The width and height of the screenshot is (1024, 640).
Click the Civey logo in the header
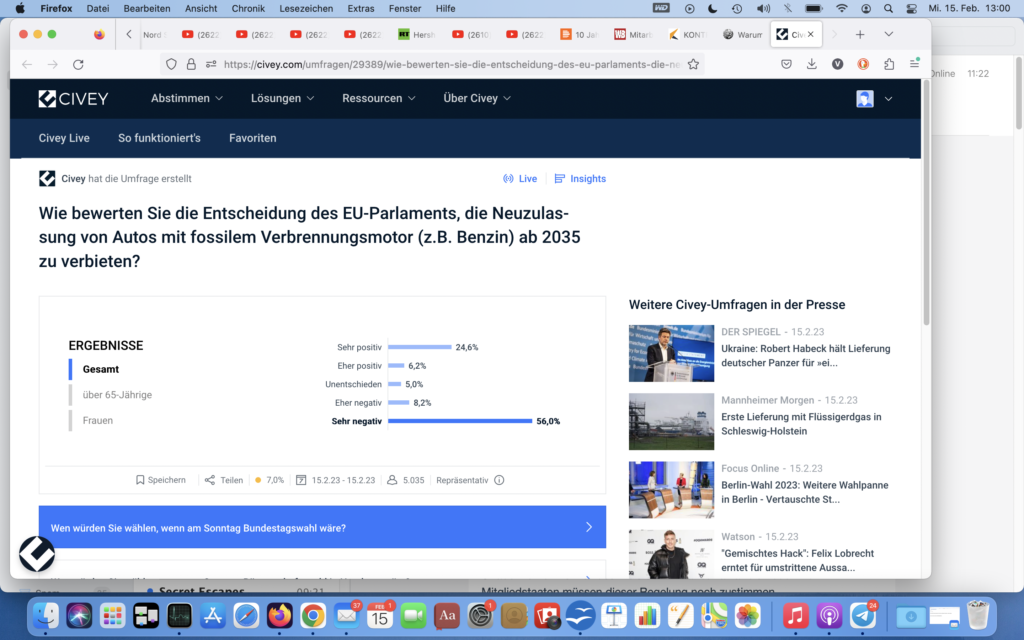pyautogui.click(x=73, y=98)
